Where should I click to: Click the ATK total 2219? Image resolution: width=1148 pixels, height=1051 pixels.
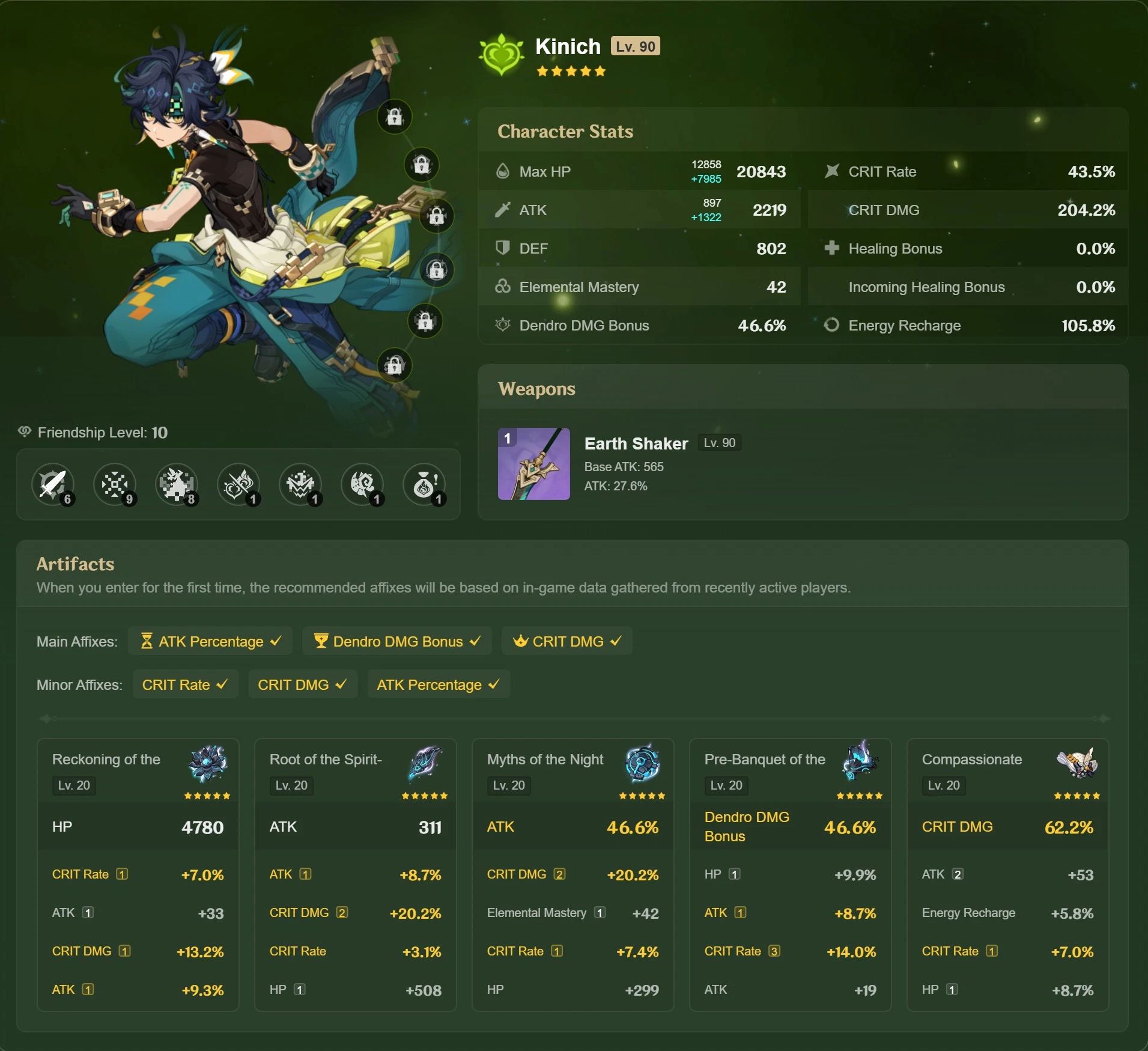770,210
